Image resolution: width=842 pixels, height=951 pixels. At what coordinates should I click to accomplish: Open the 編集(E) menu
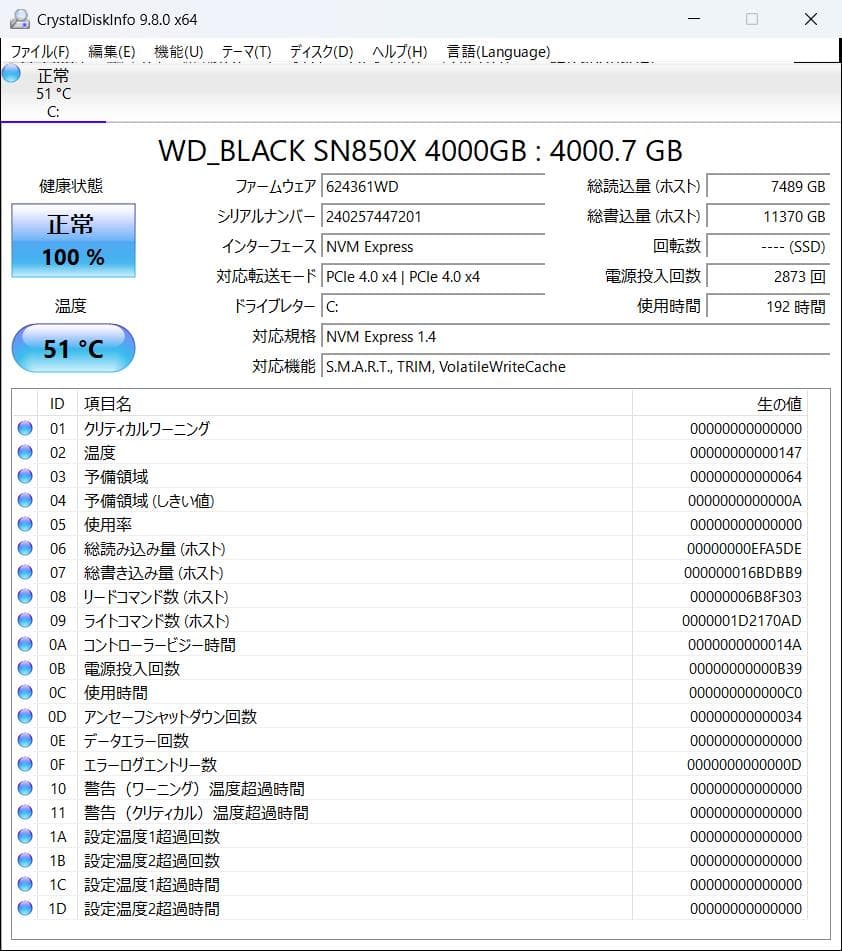click(112, 52)
